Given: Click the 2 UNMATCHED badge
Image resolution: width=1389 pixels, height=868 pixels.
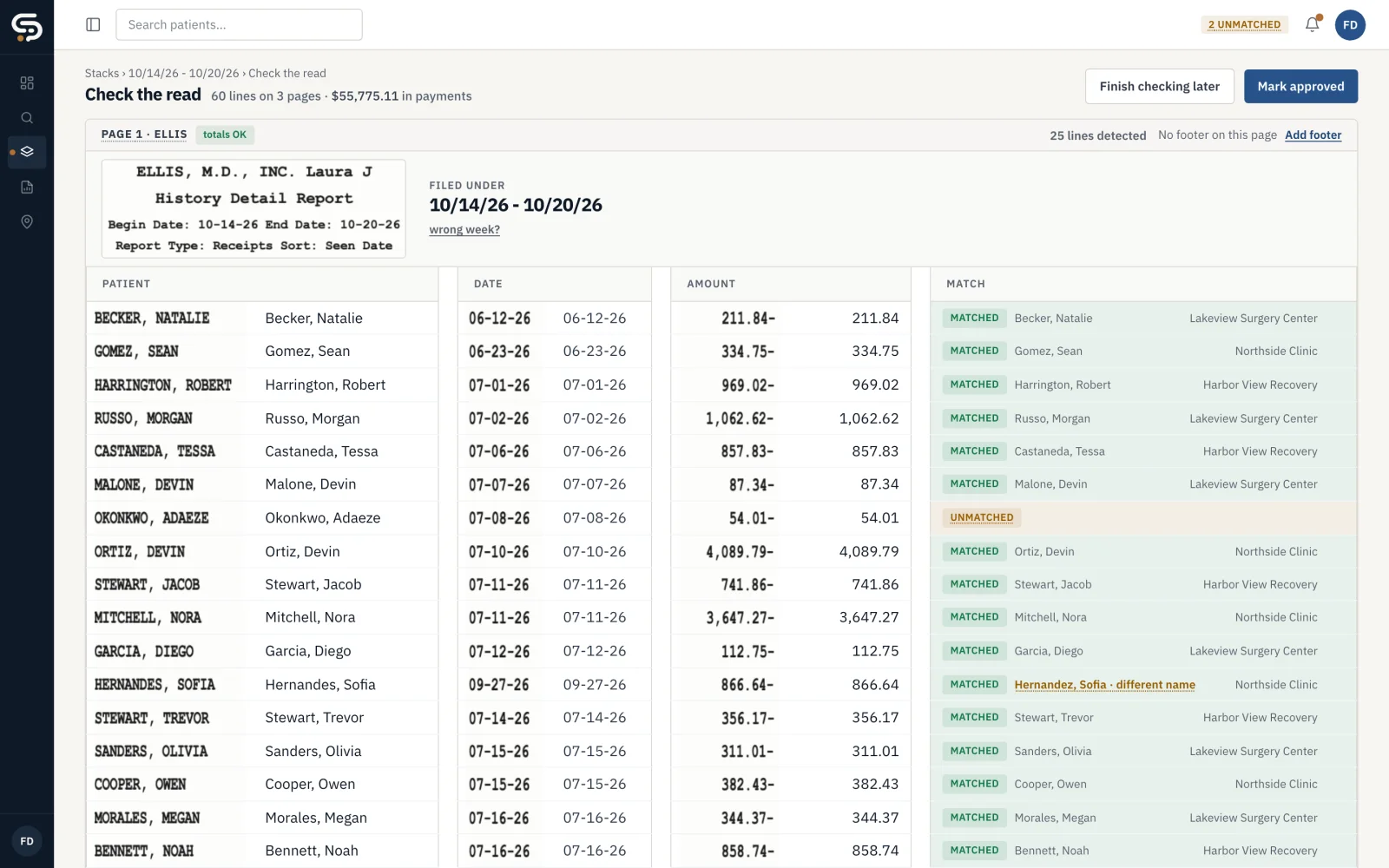Looking at the screenshot, I should click(1244, 24).
